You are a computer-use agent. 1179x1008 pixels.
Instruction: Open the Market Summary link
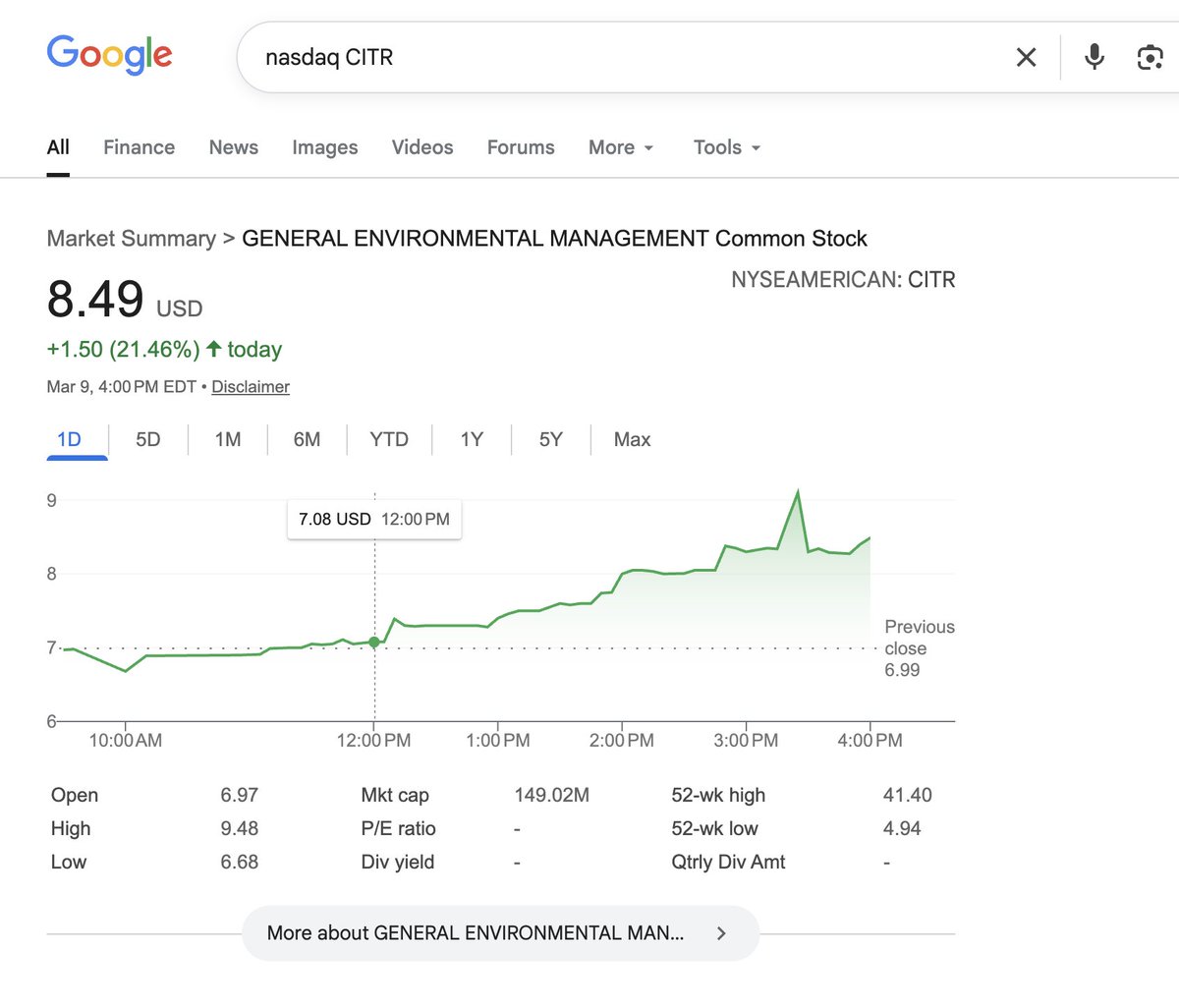[x=132, y=239]
